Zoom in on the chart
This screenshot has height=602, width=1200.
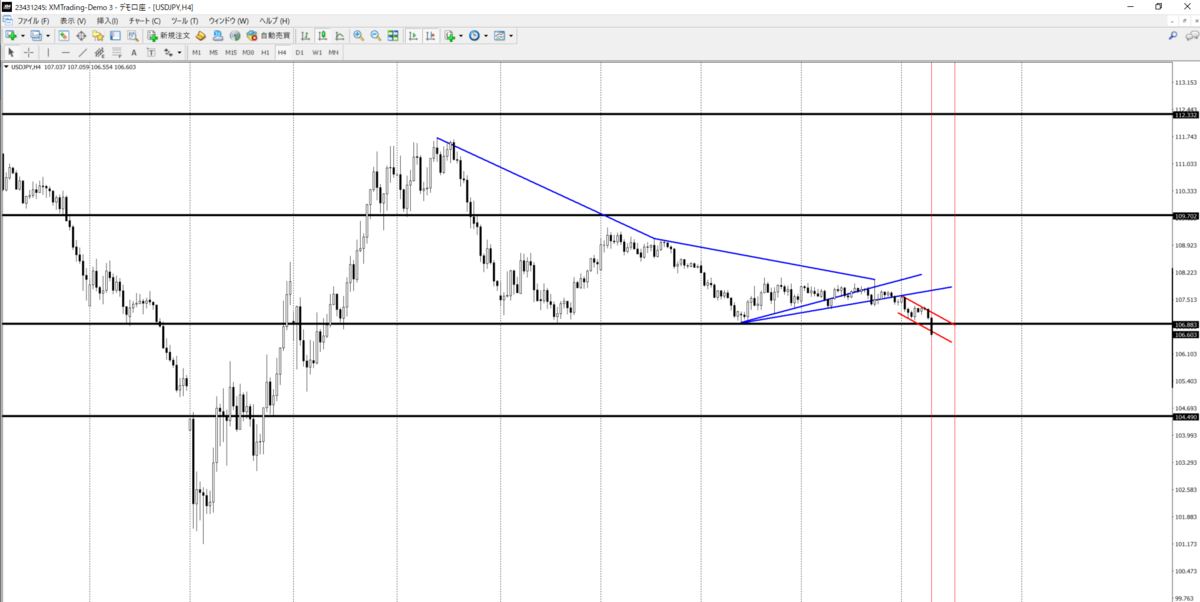[x=358, y=35]
